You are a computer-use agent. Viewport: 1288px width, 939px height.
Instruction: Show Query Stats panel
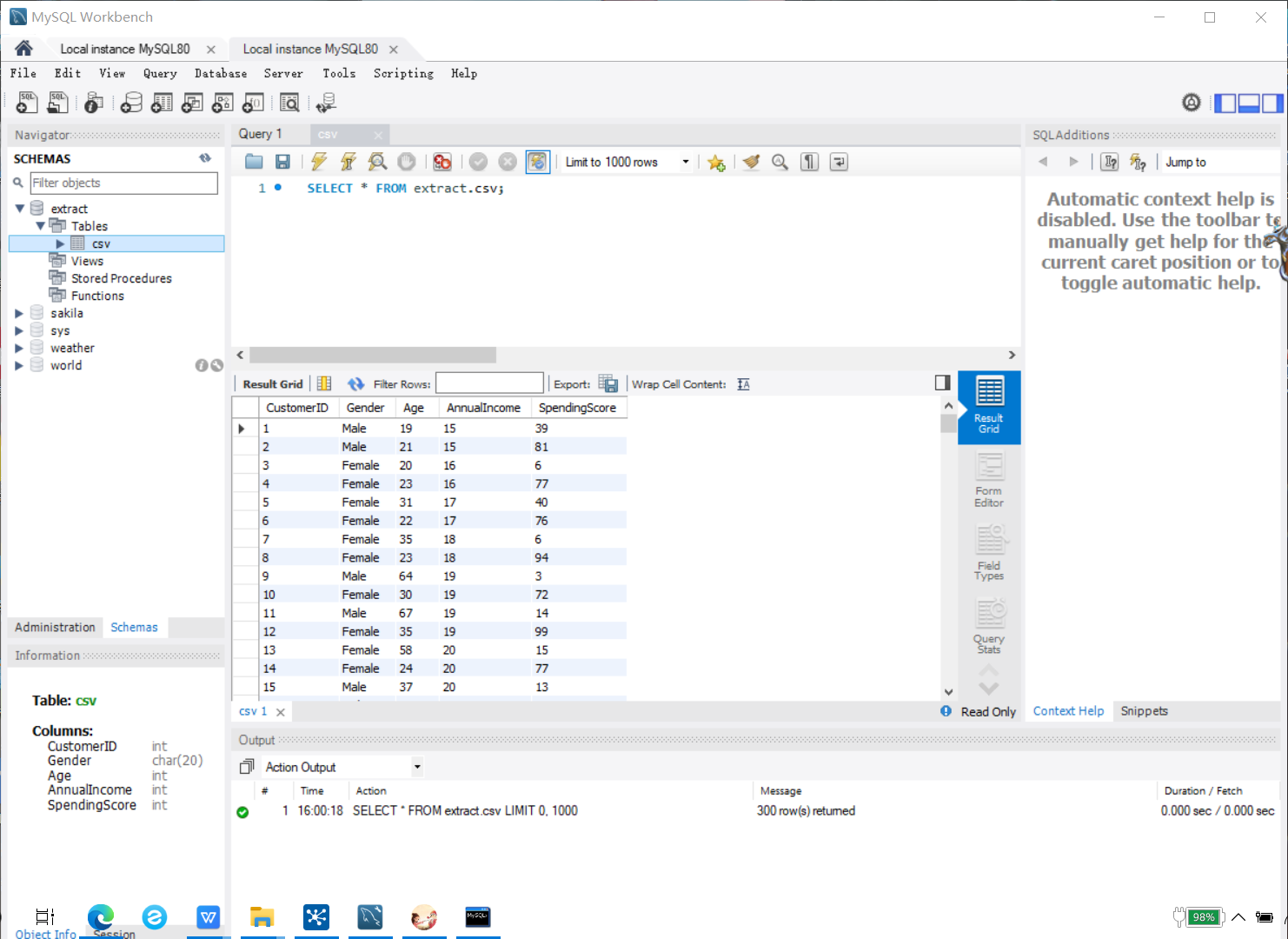(x=989, y=627)
